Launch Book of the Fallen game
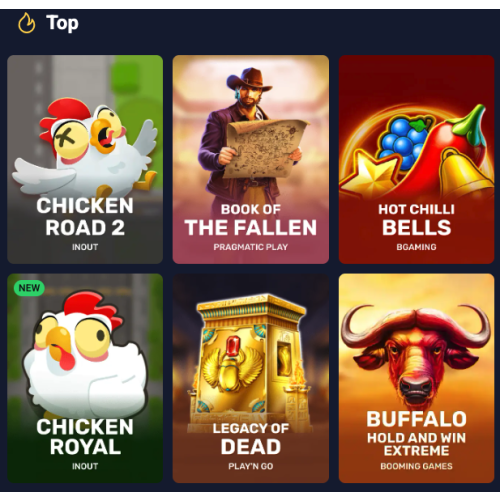The height and width of the screenshot is (500, 500). point(251,159)
